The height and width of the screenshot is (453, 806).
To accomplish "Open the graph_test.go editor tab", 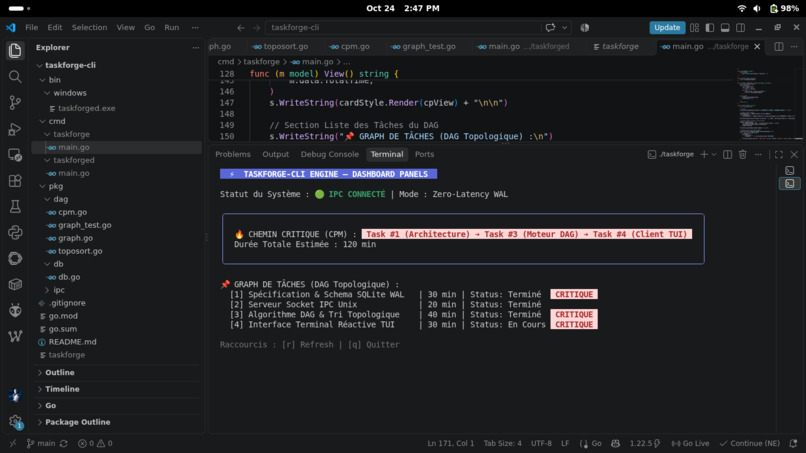I will (423, 46).
